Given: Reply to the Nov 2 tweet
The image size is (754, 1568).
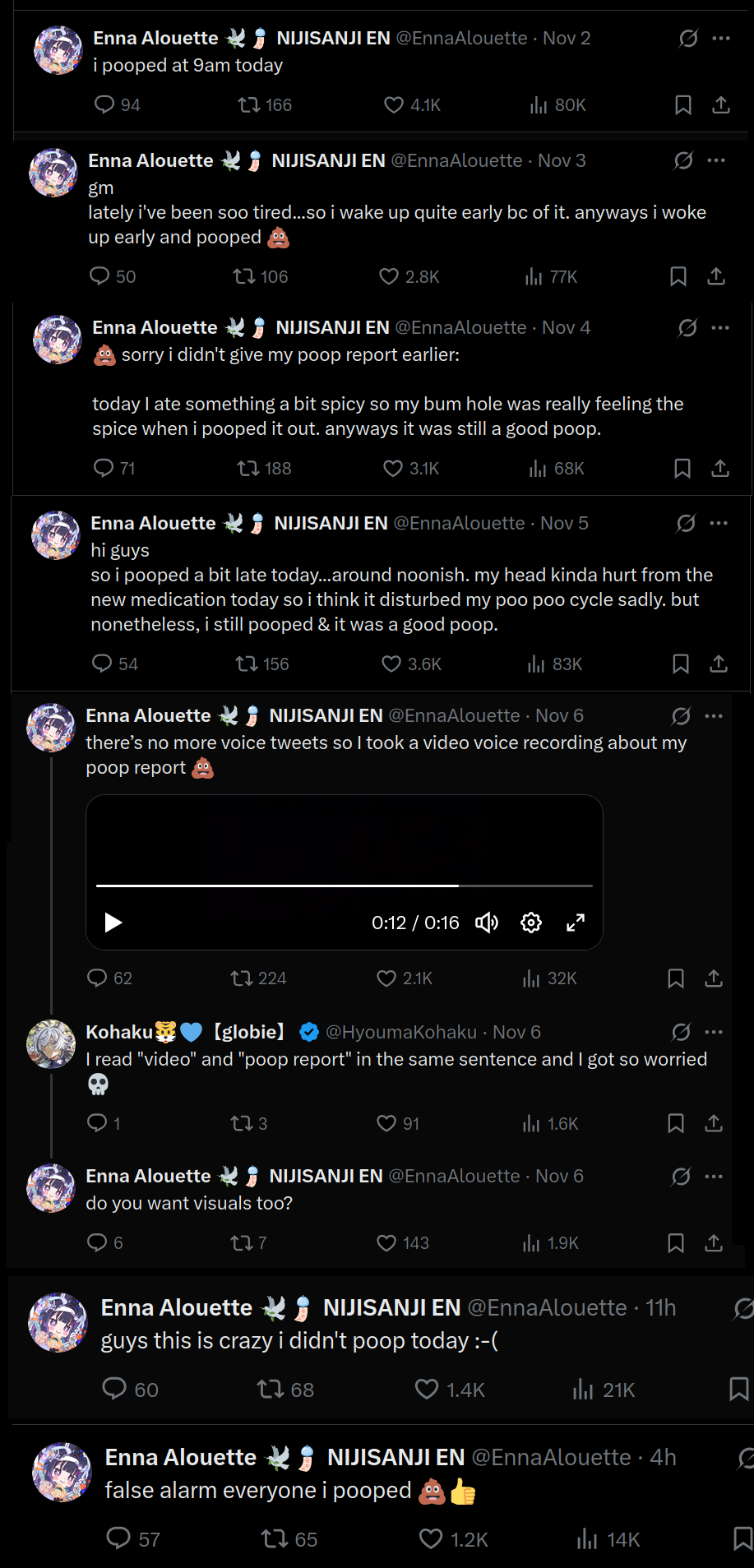Looking at the screenshot, I should pos(104,104).
